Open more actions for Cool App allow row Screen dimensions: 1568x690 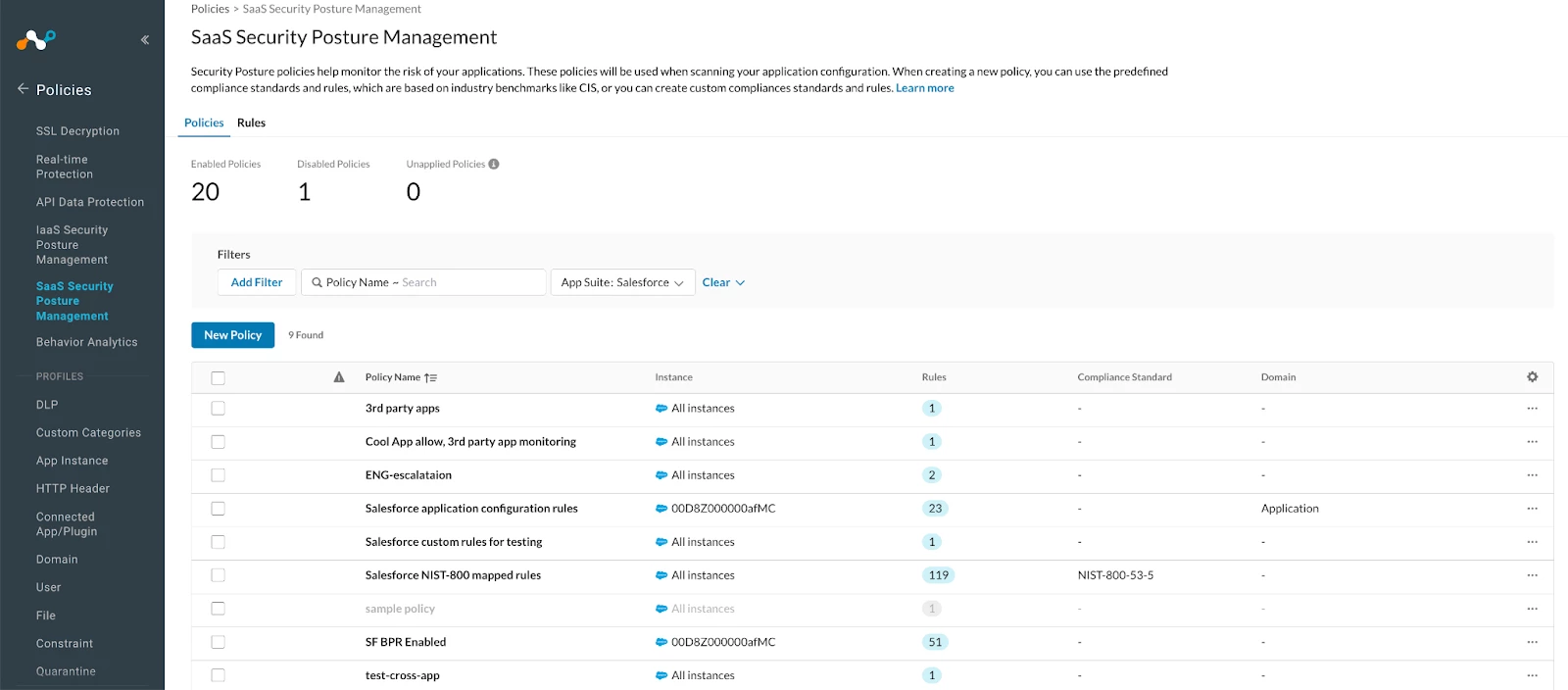point(1533,442)
